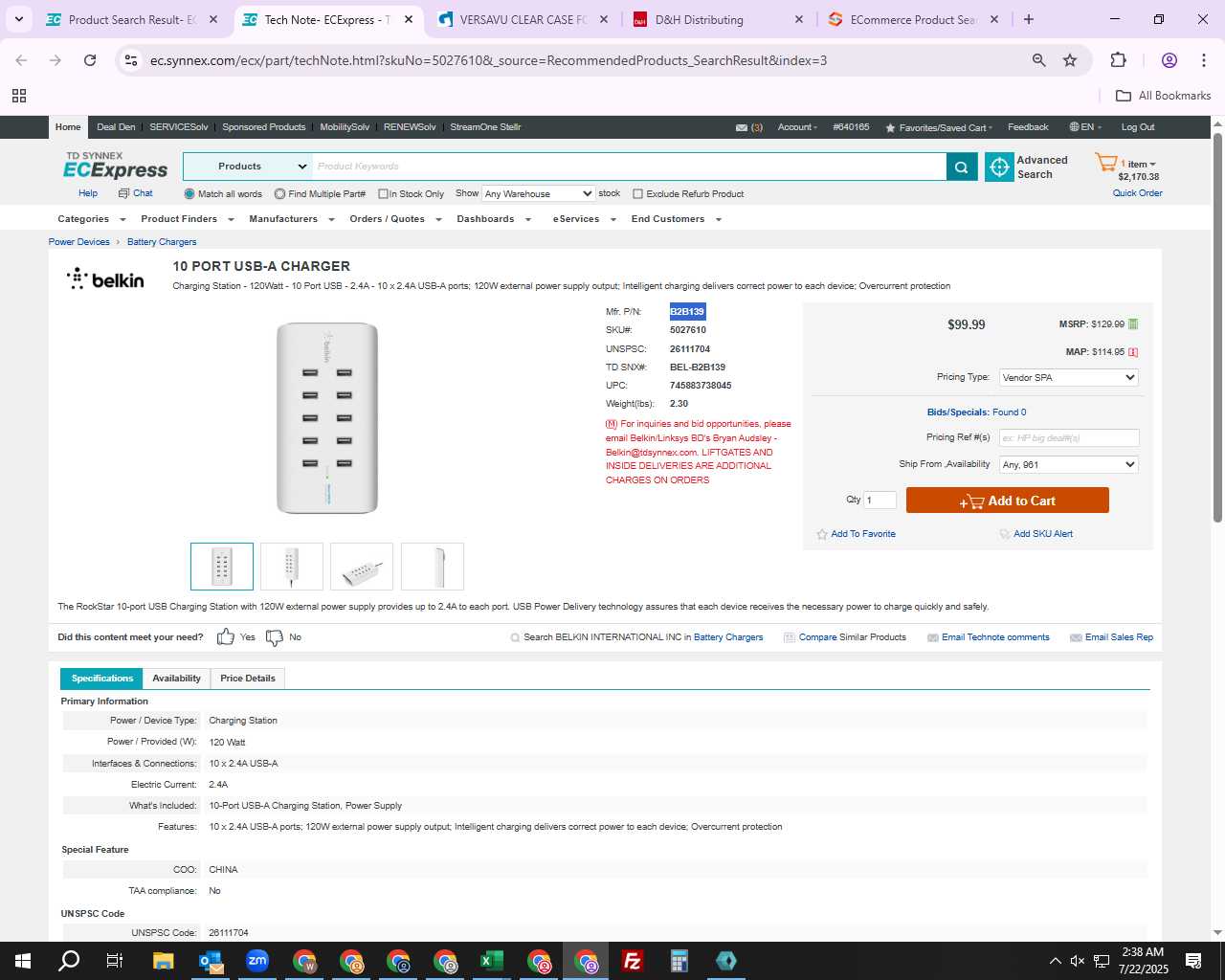
Task: Select the Specifications tab
Action: [102, 679]
